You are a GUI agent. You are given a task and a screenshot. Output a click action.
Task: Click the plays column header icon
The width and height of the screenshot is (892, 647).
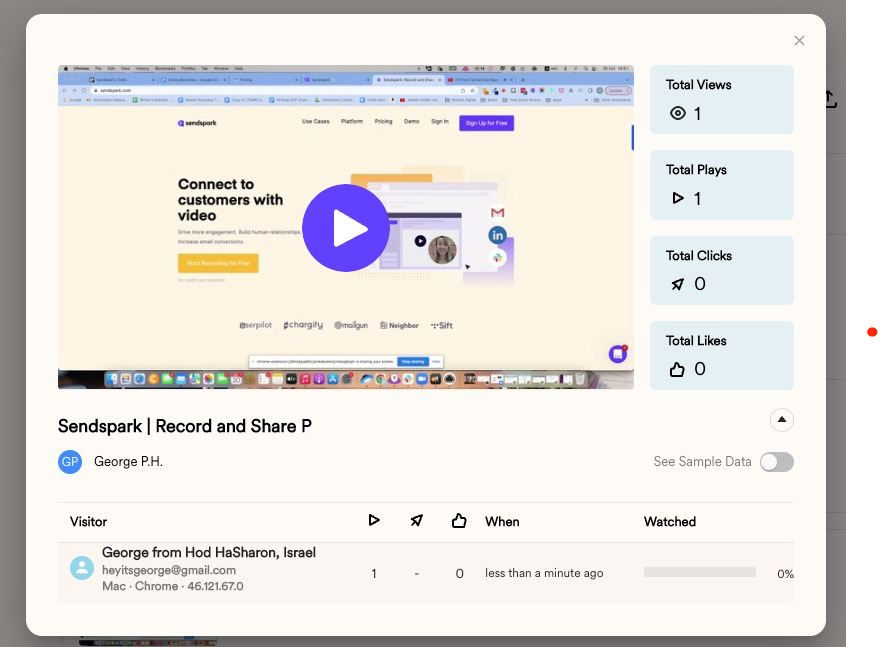click(x=374, y=520)
